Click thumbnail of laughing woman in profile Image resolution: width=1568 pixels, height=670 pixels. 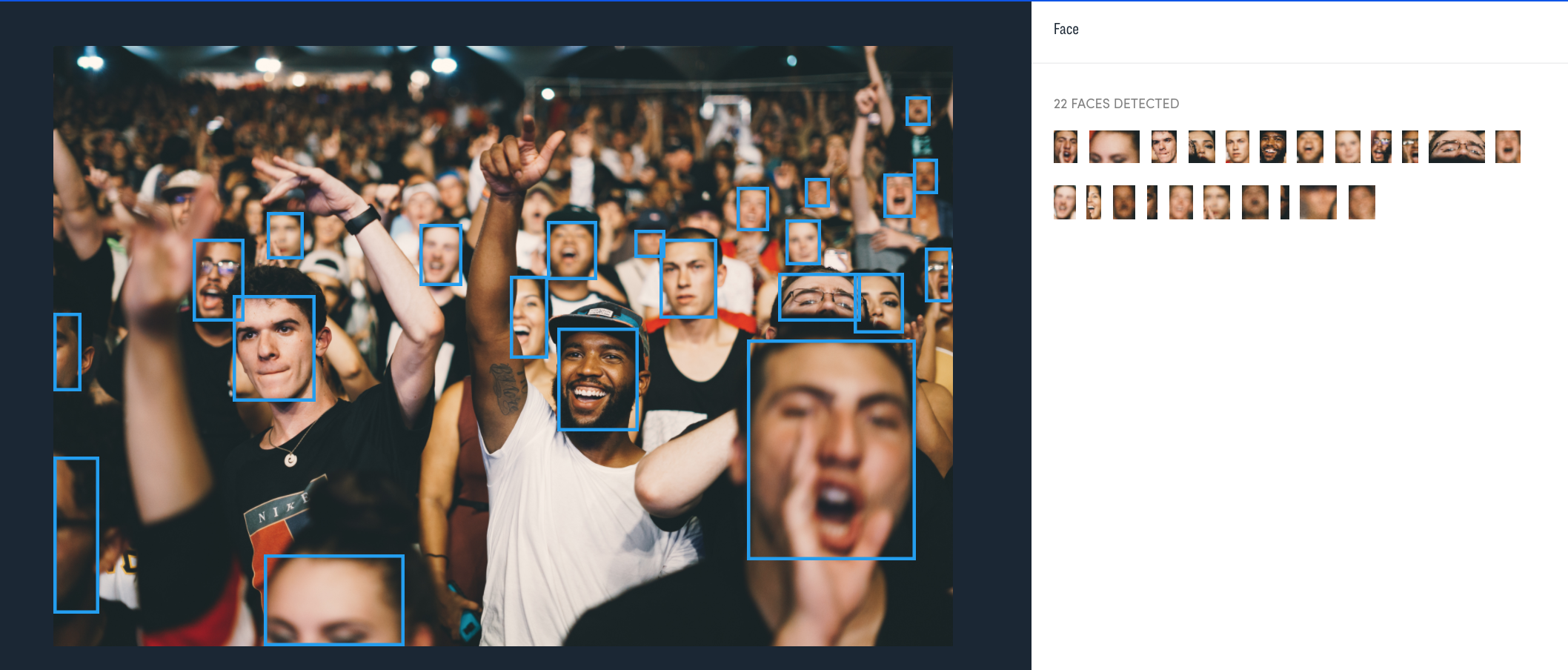pyautogui.click(x=1094, y=202)
